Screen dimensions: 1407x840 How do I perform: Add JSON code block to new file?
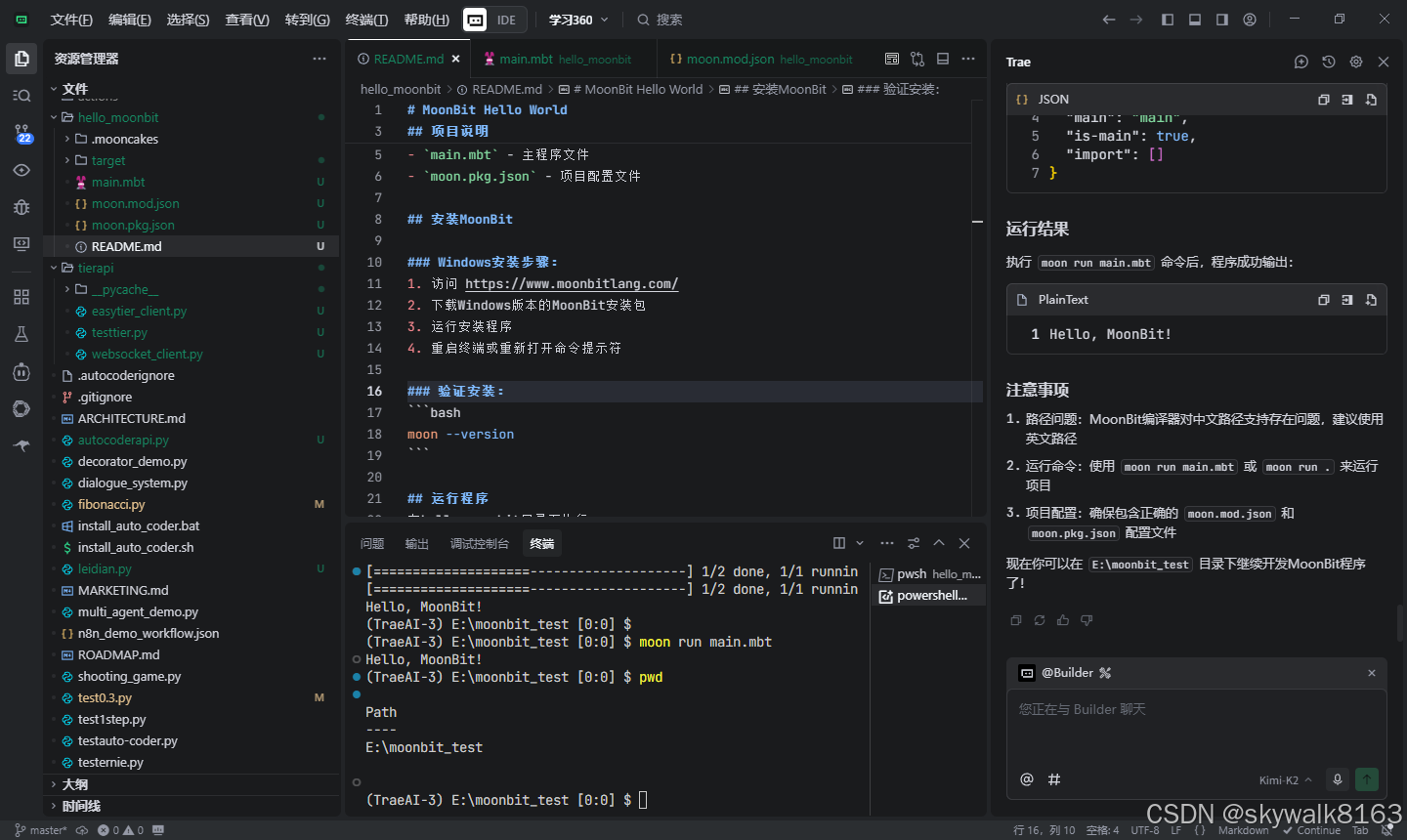tap(1371, 100)
